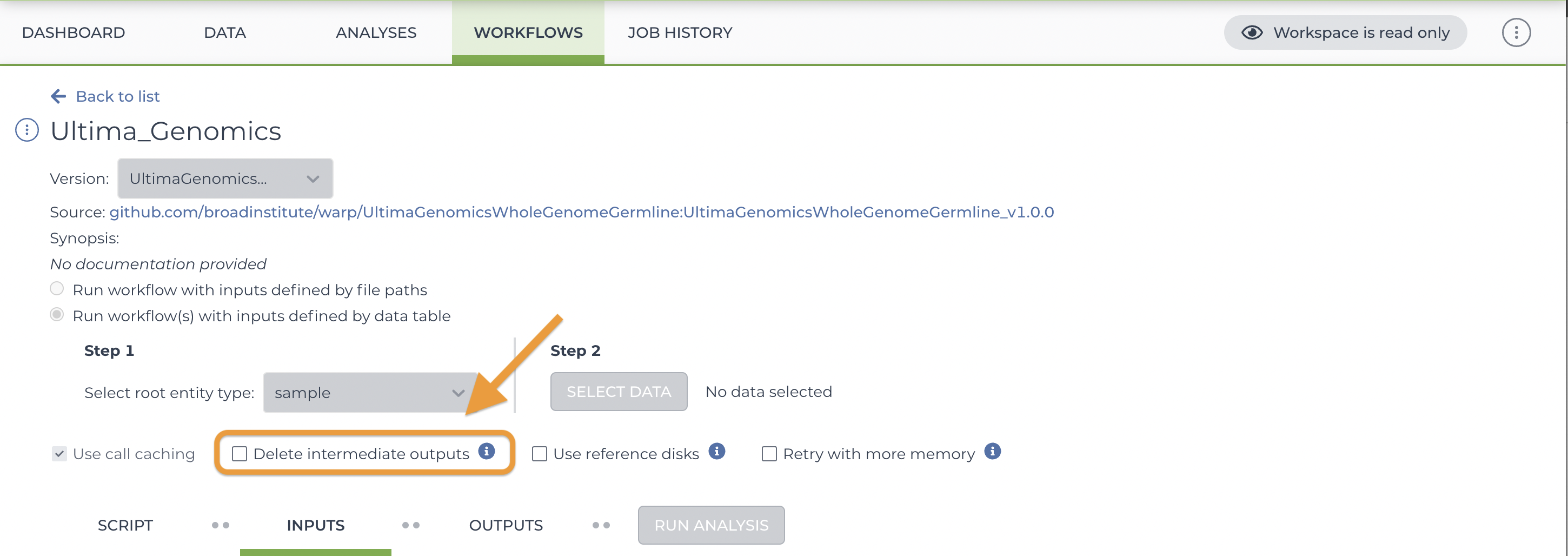This screenshot has height=556, width=1568.
Task: Click the eye icon in read-only badge
Action: click(1252, 33)
